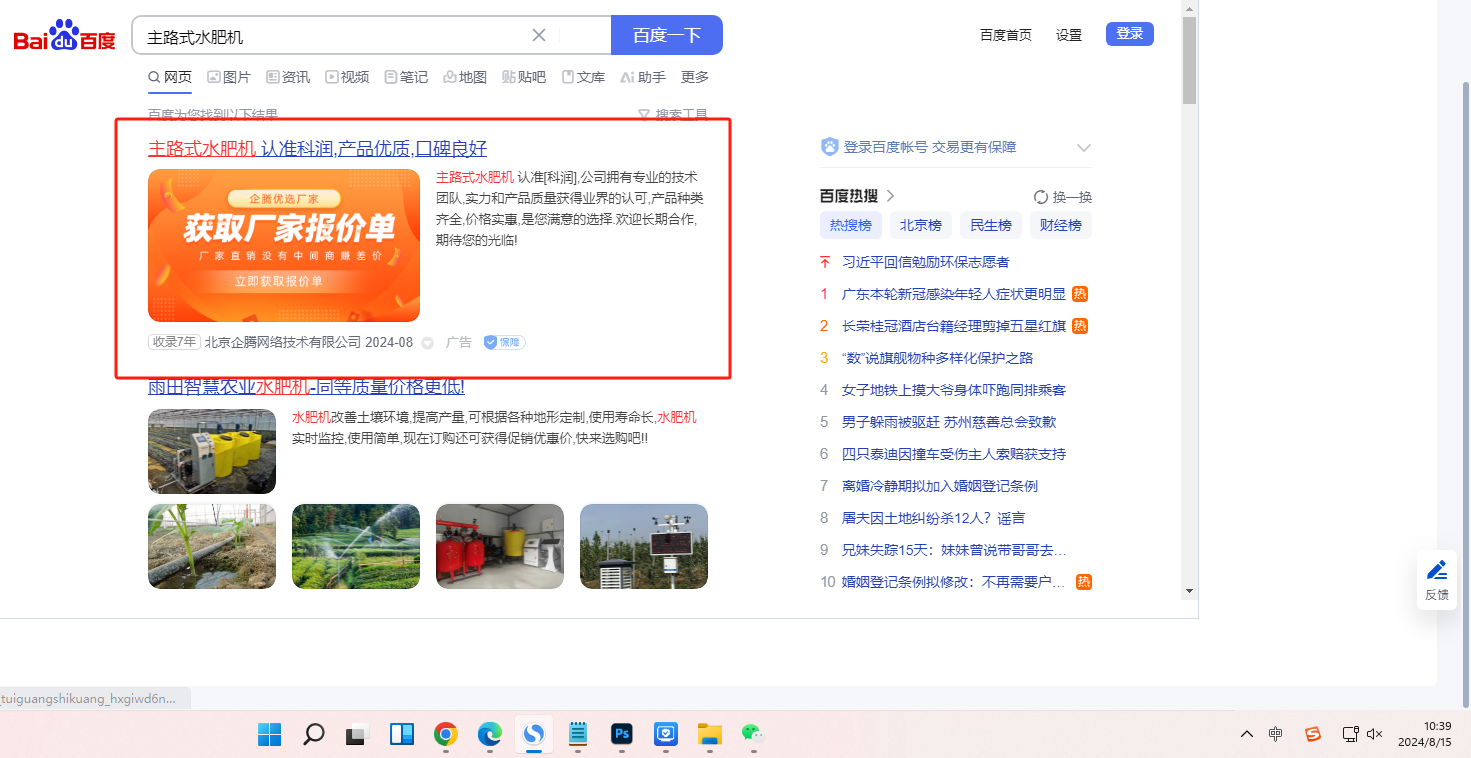Select the 北京榜 hot list tab

pos(920,225)
